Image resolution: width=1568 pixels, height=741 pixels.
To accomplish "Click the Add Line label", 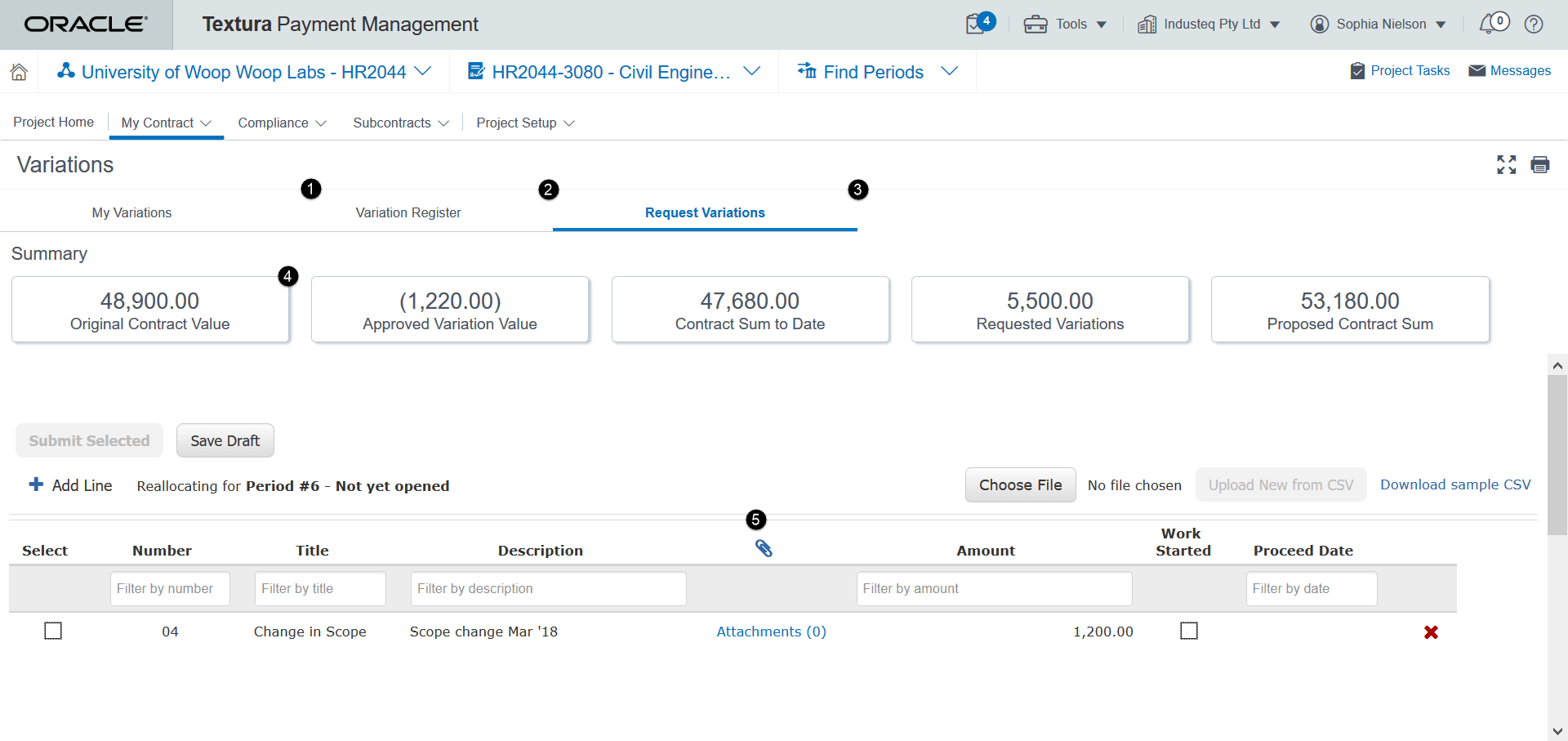I will [x=82, y=485].
